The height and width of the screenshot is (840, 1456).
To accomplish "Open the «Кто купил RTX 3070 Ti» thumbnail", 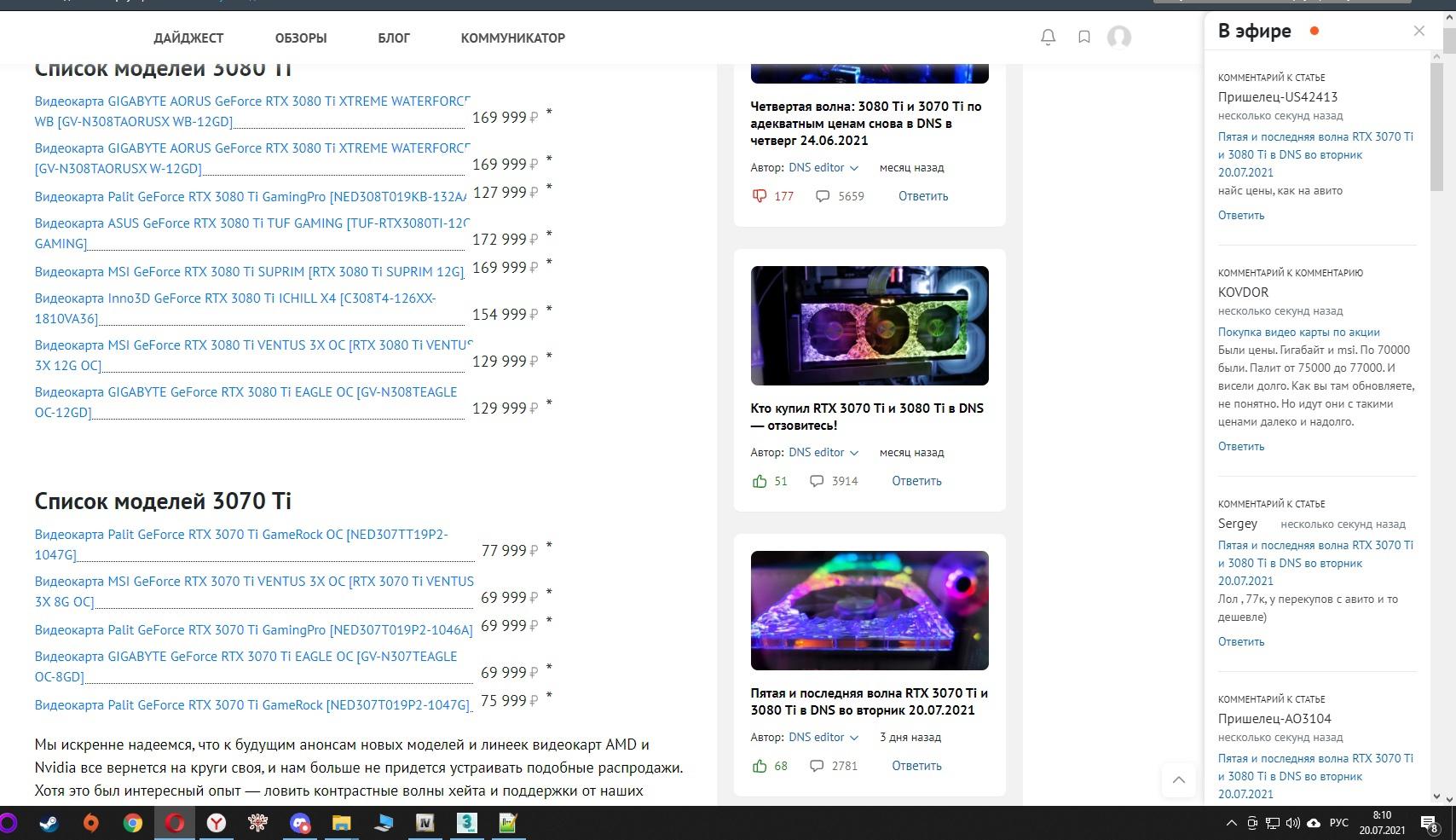I will pos(869,326).
